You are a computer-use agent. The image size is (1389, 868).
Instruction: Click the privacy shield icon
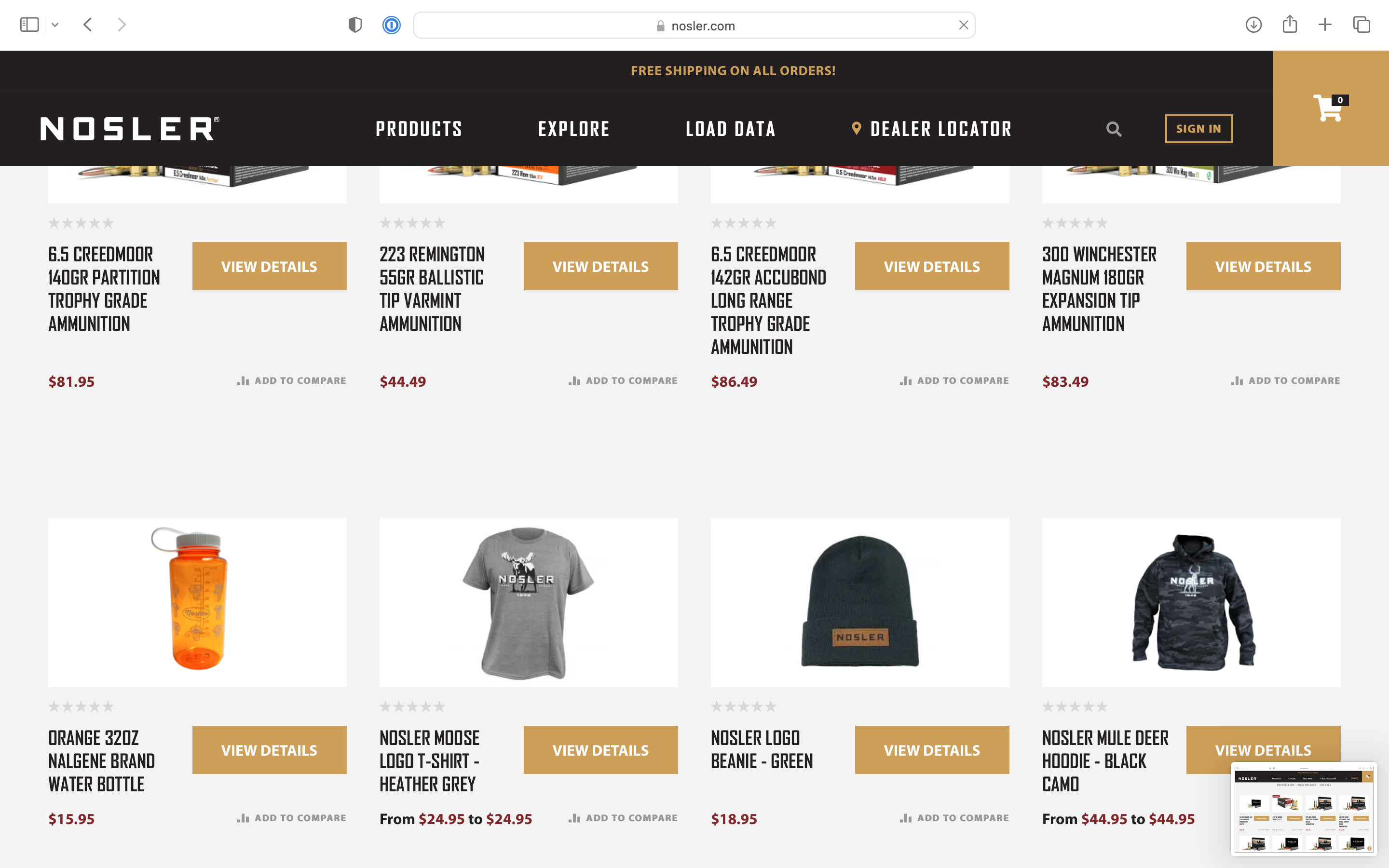[x=355, y=25]
